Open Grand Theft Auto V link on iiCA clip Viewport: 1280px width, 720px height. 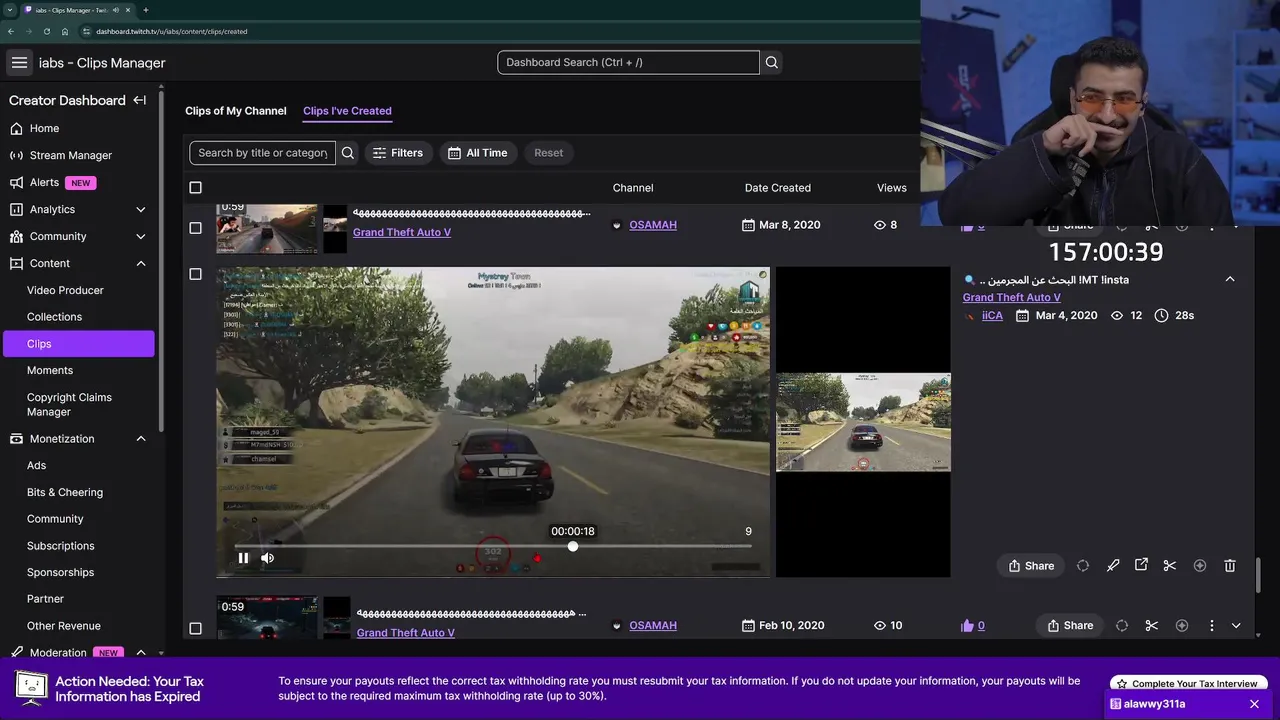pyautogui.click(x=1012, y=298)
